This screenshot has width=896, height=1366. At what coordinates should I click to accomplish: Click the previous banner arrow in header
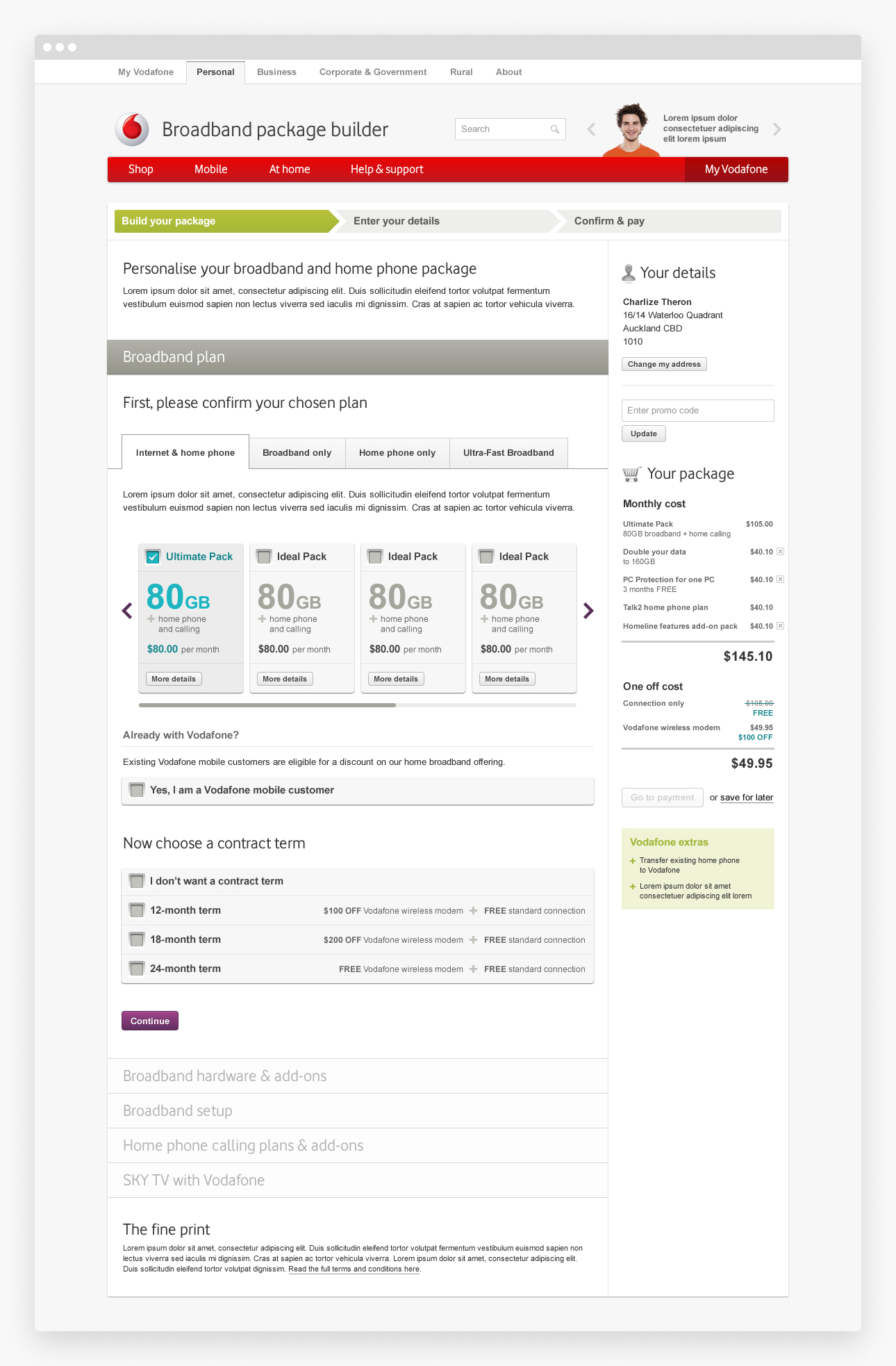(592, 129)
